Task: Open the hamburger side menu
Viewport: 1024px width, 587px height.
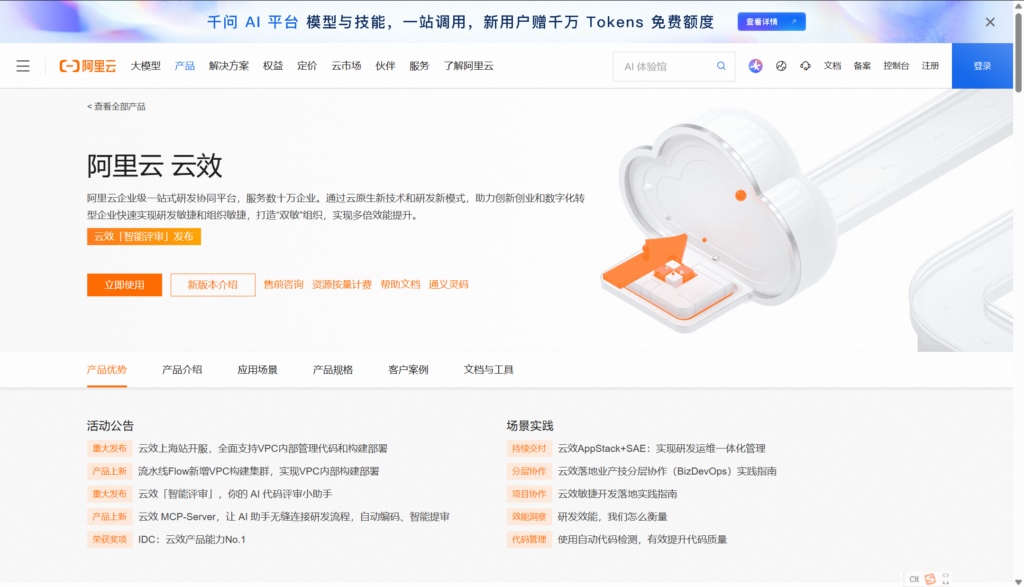Action: (23, 66)
